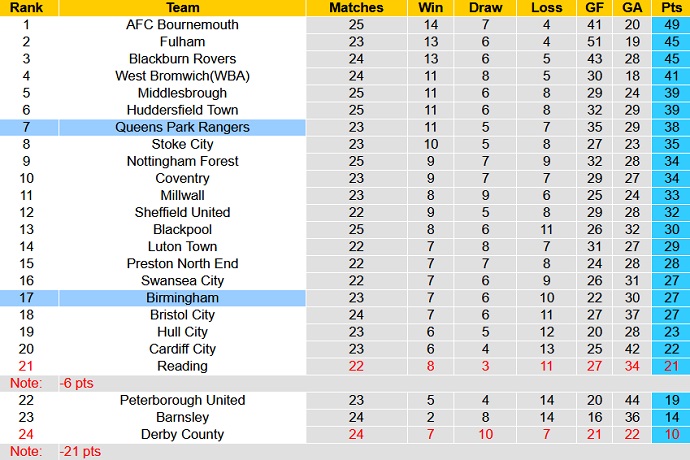The image size is (690, 460).
Task: Open the Fulham team link
Action: [x=182, y=41]
